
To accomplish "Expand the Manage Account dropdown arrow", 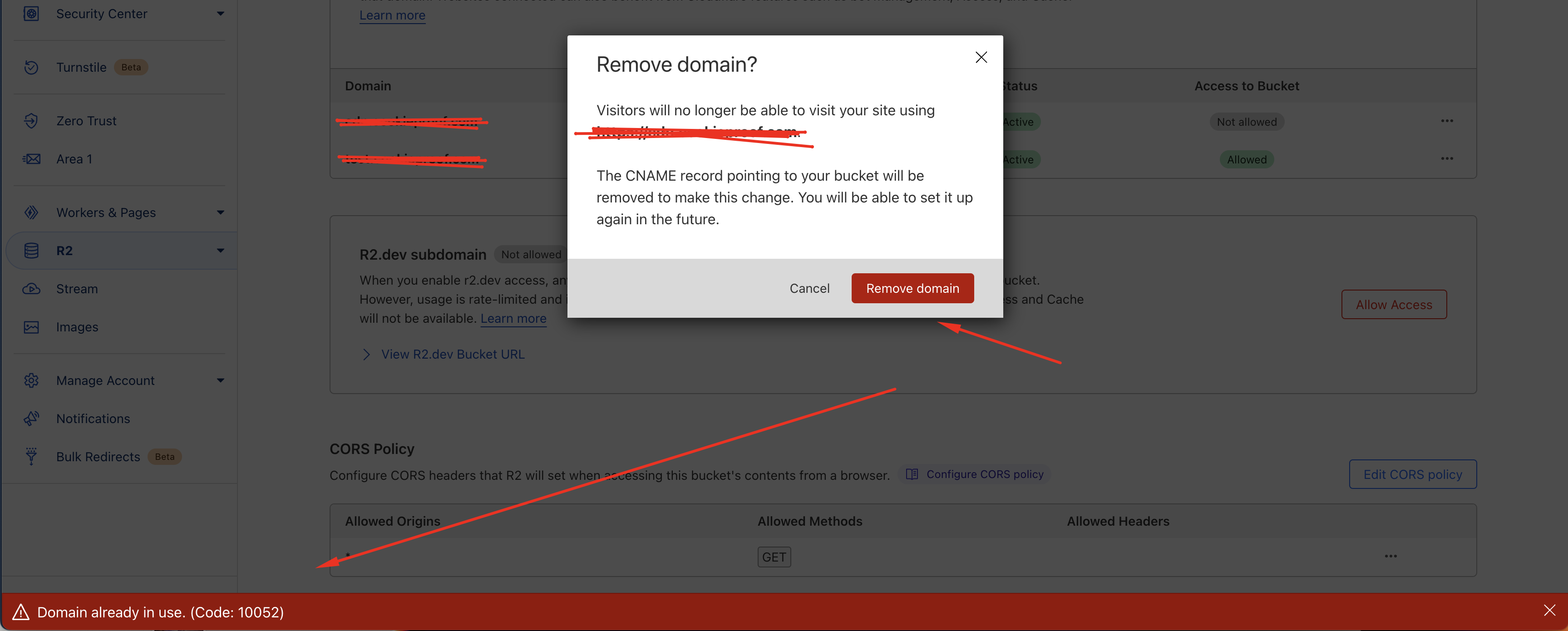I will coord(220,380).
